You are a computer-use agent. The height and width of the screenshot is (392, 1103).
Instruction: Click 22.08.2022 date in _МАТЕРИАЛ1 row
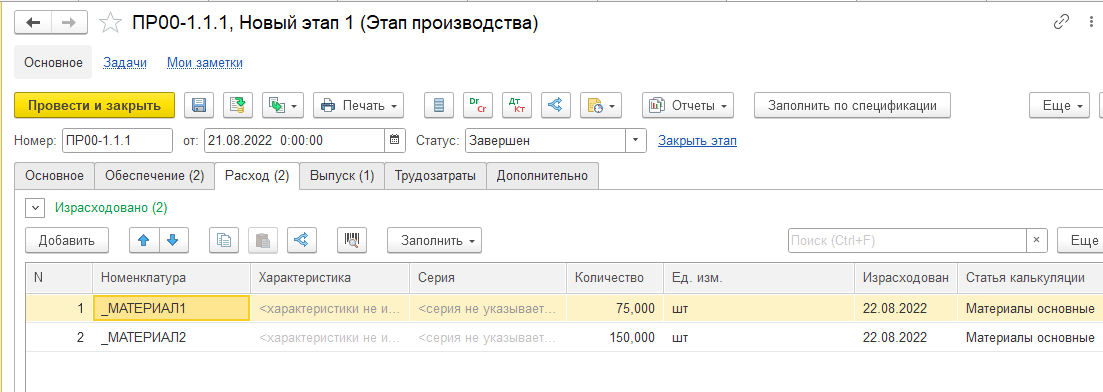pos(906,308)
